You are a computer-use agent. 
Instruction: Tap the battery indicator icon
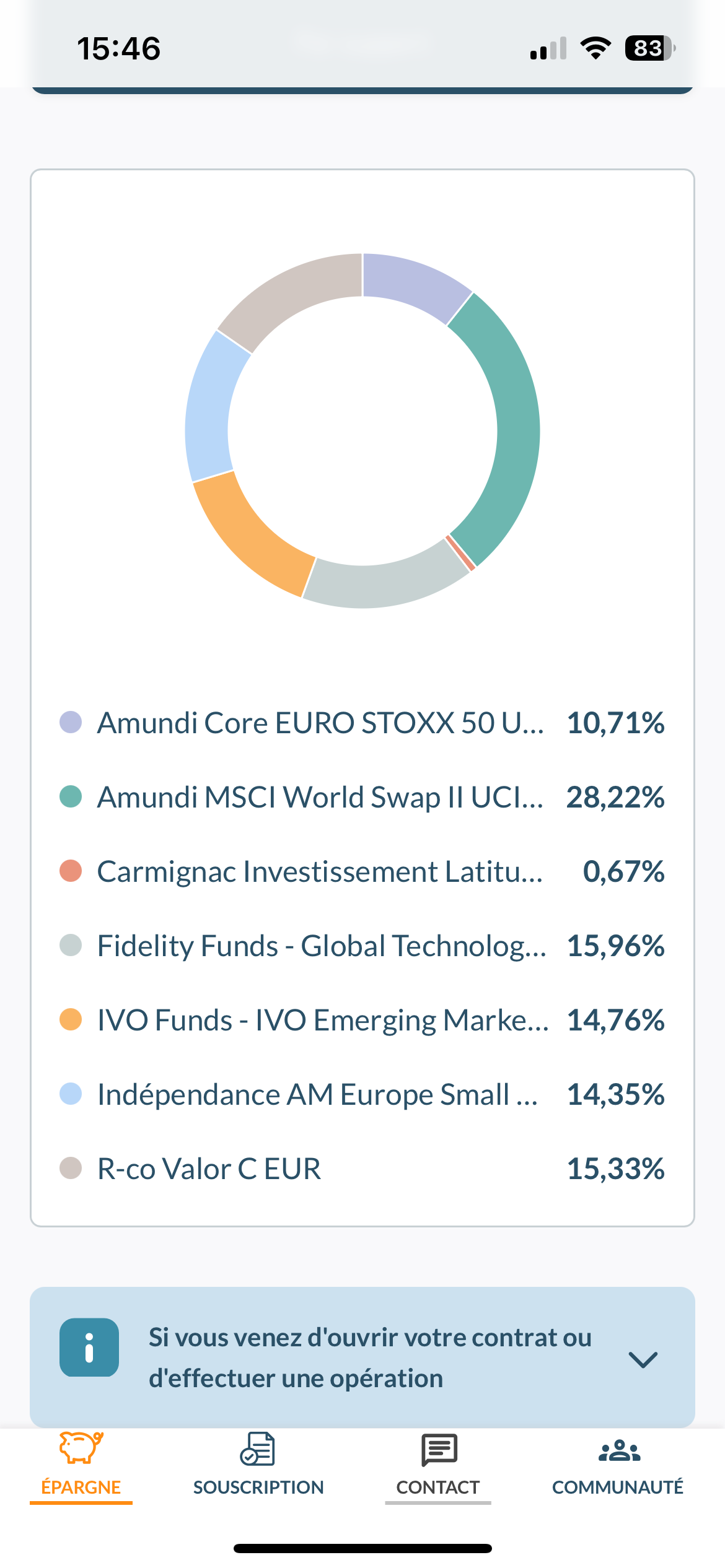point(649,48)
